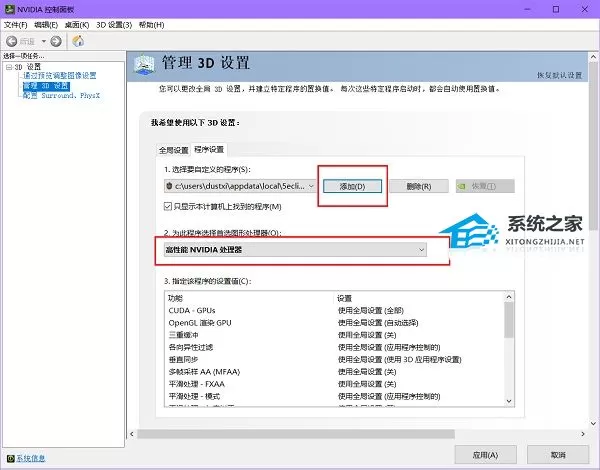Click the 添加(D) button

pyautogui.click(x=352, y=186)
